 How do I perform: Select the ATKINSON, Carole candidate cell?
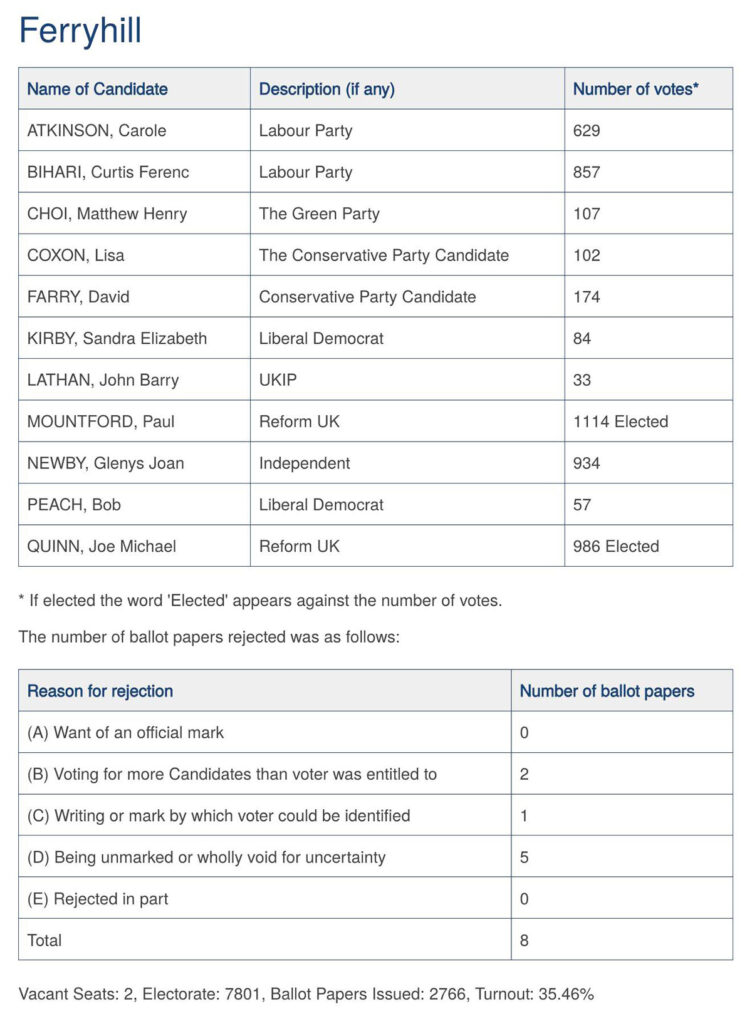click(134, 130)
